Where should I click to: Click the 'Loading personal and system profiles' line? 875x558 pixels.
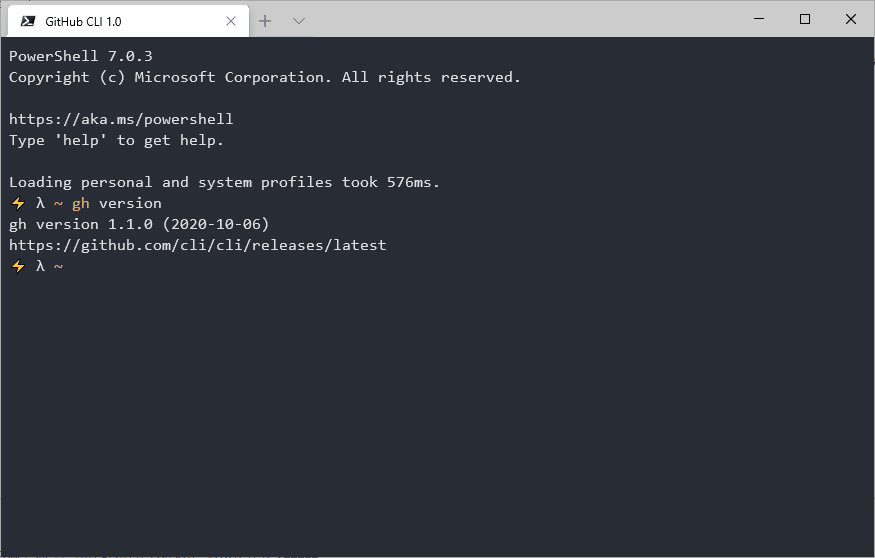point(224,182)
